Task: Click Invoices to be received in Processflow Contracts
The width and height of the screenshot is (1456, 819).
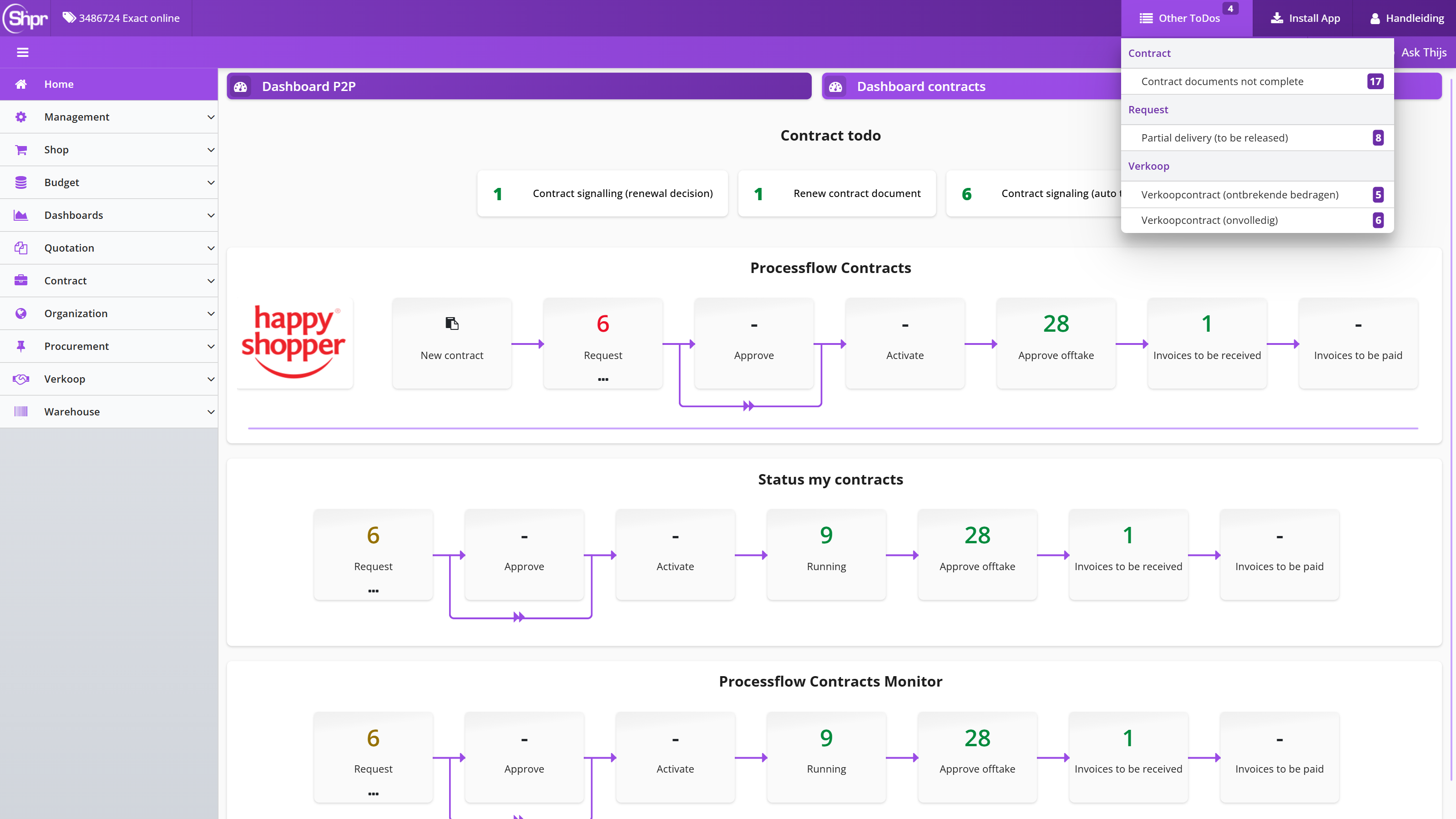Action: point(1207,343)
